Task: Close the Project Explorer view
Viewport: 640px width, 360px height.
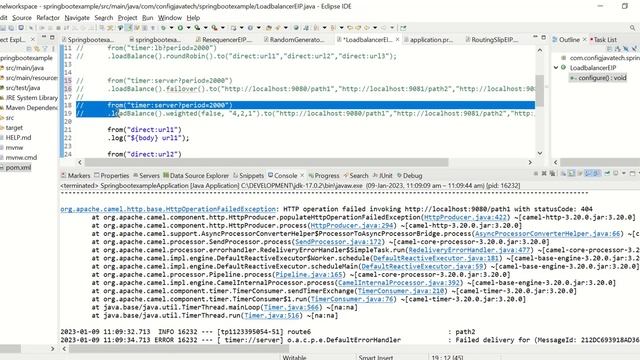Action: click(33, 39)
